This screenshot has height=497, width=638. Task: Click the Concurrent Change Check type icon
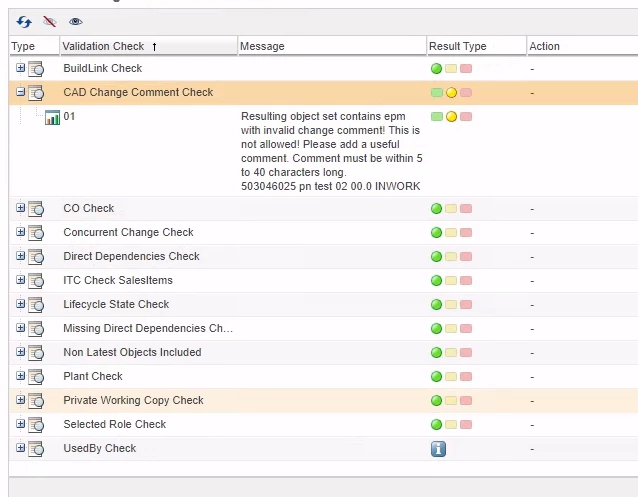(x=36, y=233)
